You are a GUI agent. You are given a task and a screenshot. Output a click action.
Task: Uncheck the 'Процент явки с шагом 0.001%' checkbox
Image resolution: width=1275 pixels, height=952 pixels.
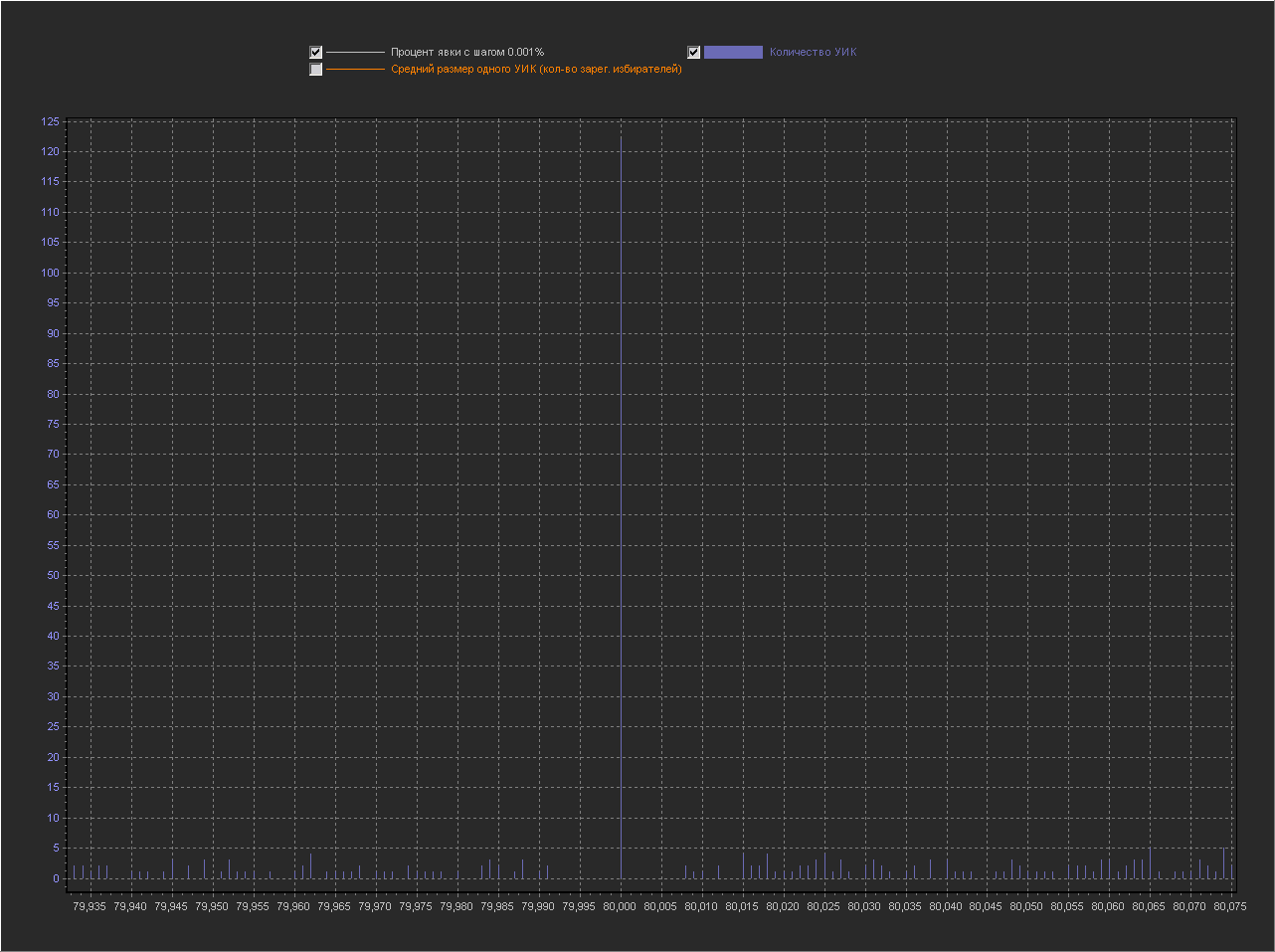[316, 52]
